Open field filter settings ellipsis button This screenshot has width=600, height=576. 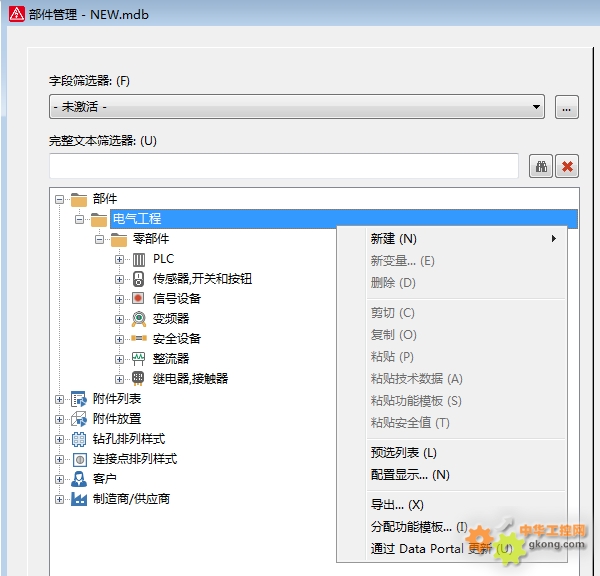tap(567, 107)
